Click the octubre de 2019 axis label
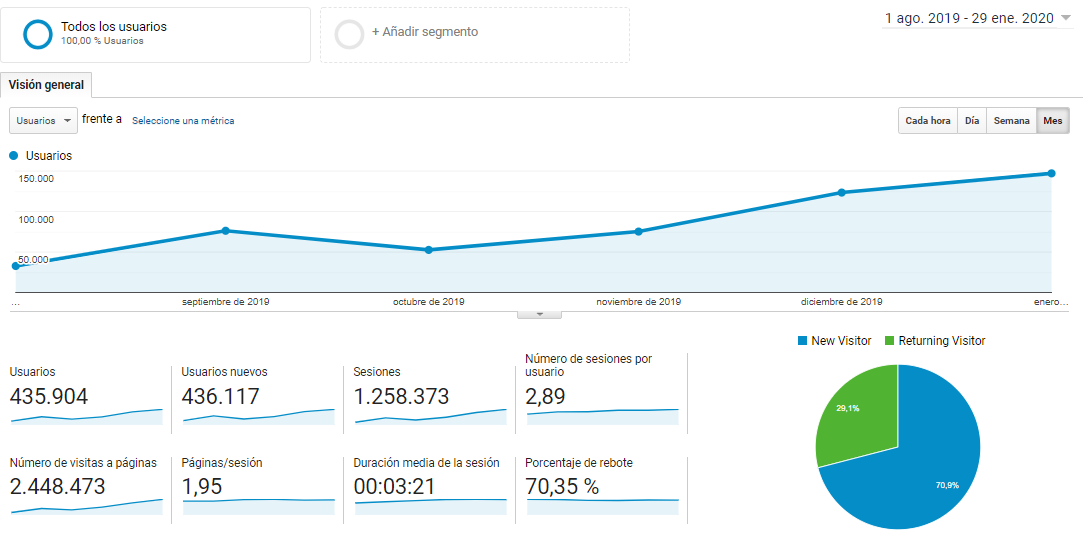This screenshot has width=1083, height=538. tap(429, 302)
